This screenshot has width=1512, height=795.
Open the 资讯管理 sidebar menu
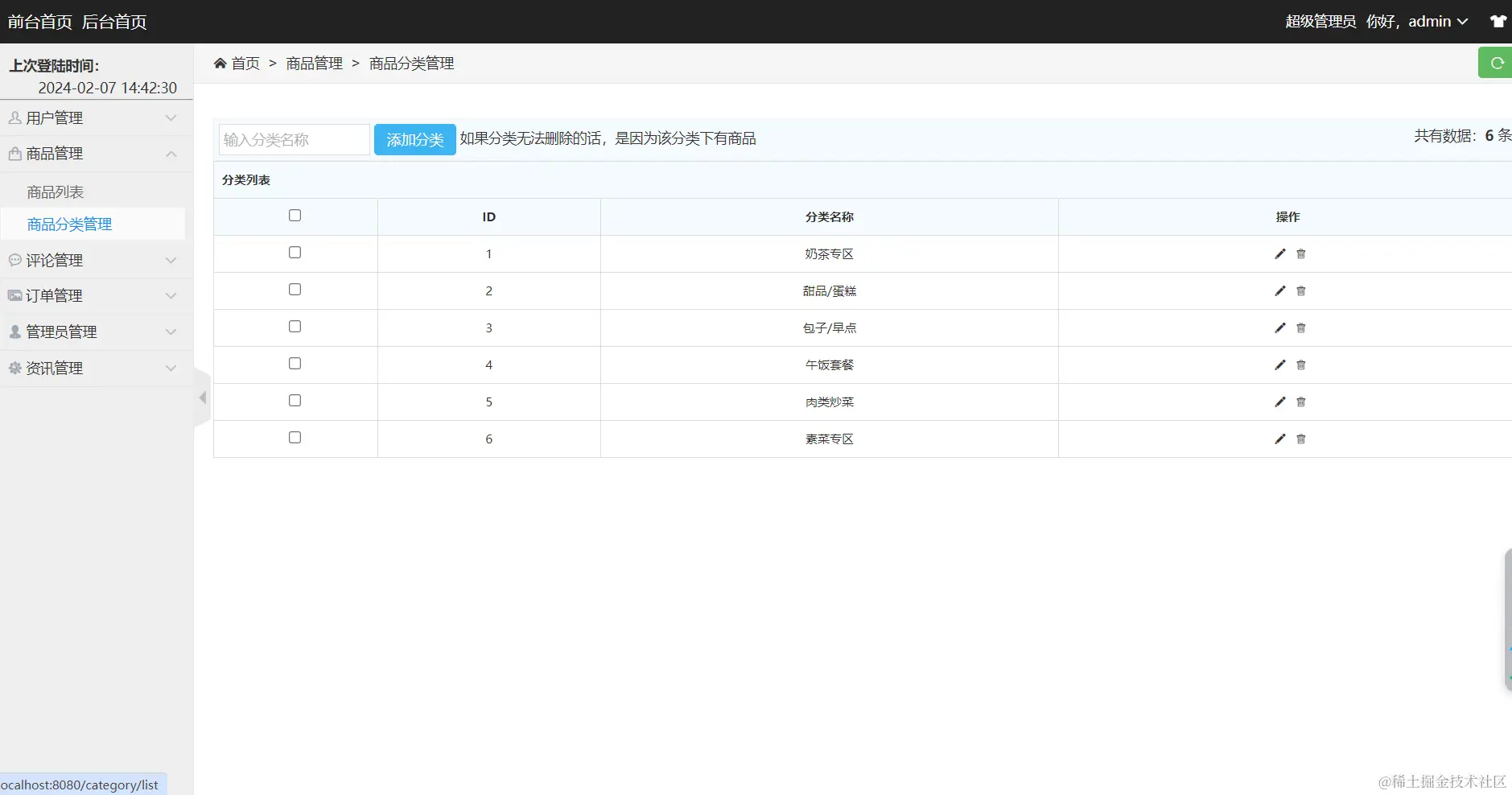point(97,369)
